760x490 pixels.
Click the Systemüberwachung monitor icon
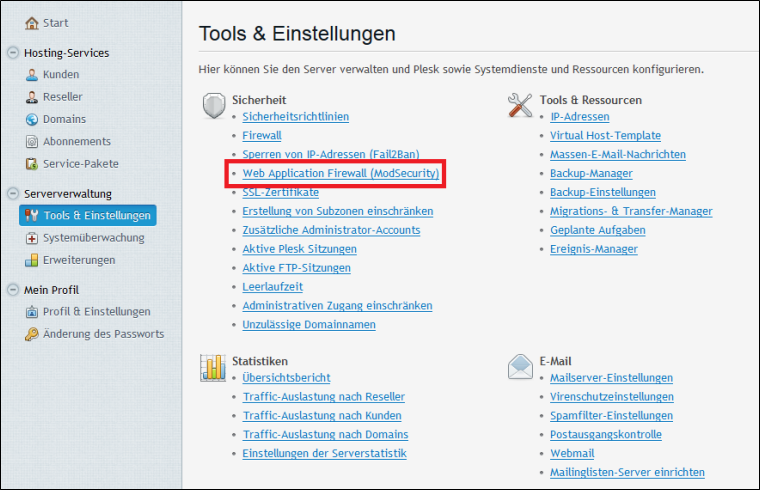pyautogui.click(x=32, y=238)
